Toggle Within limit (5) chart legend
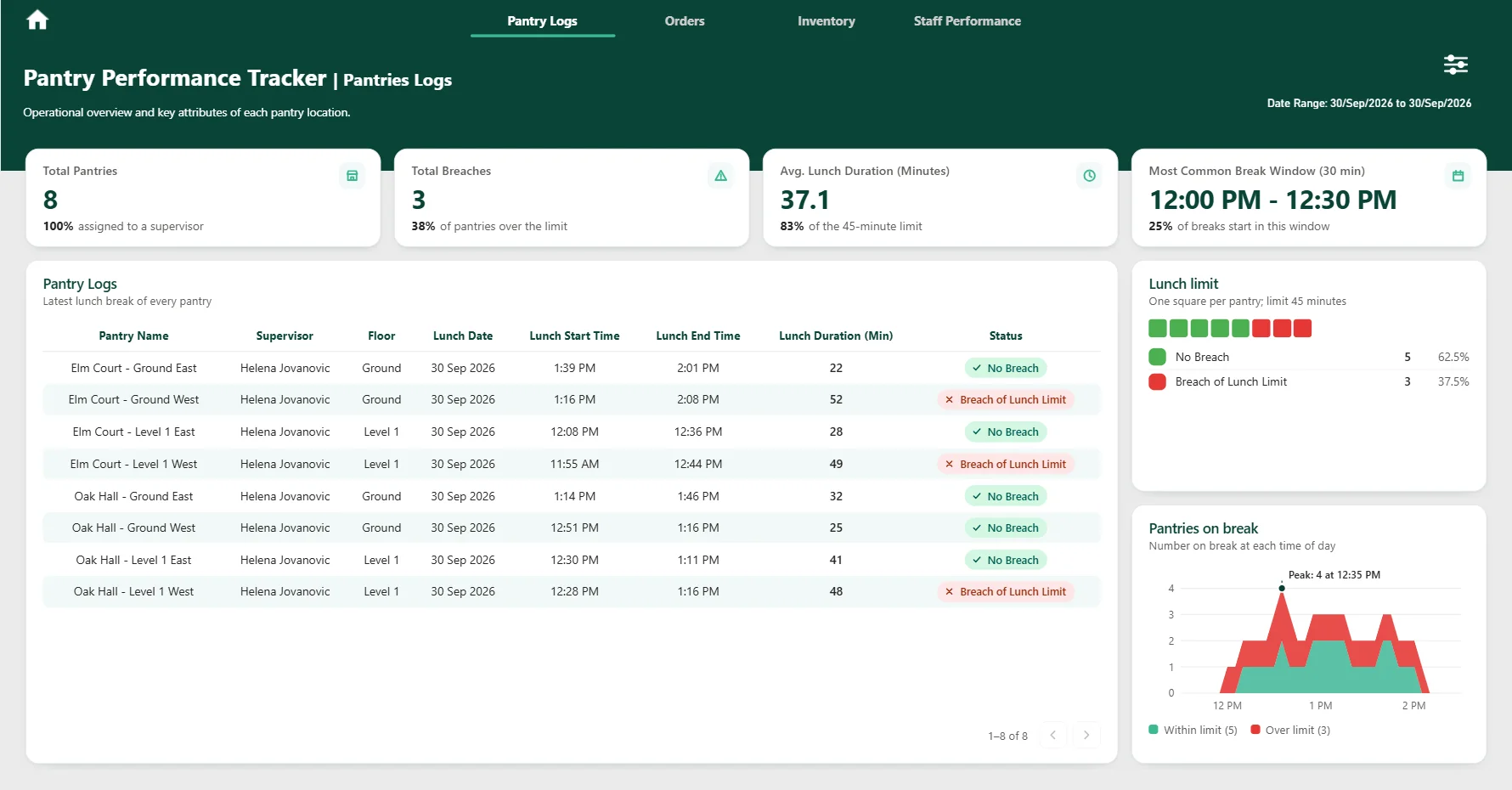The image size is (1512, 790). point(1193,730)
